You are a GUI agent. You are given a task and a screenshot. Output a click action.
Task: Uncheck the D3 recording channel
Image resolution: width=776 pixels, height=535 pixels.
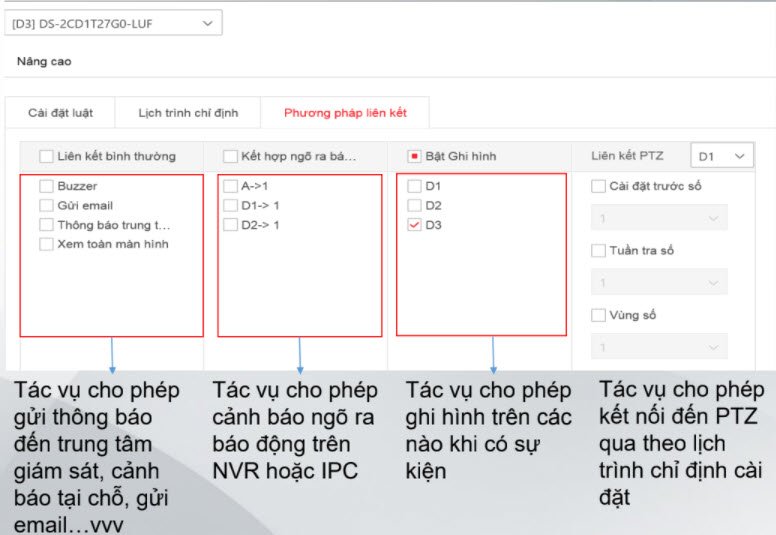click(x=414, y=225)
